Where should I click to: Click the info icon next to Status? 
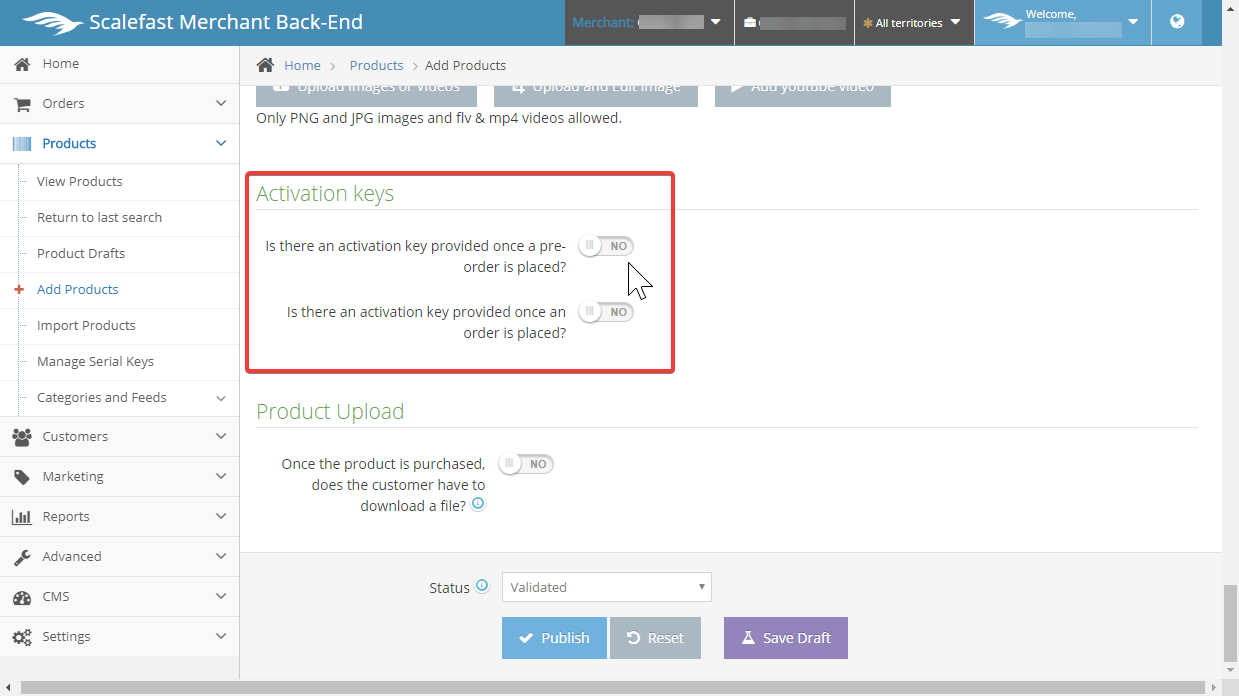[482, 586]
